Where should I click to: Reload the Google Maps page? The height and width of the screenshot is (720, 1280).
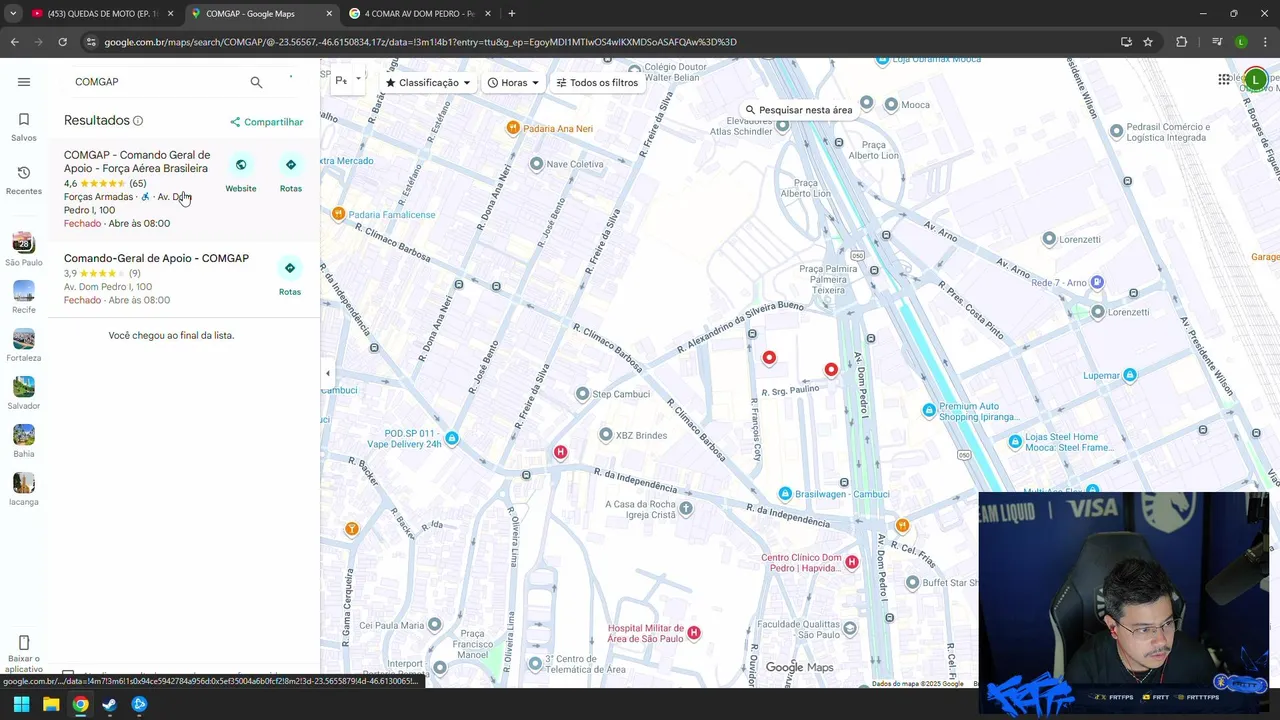62,42
